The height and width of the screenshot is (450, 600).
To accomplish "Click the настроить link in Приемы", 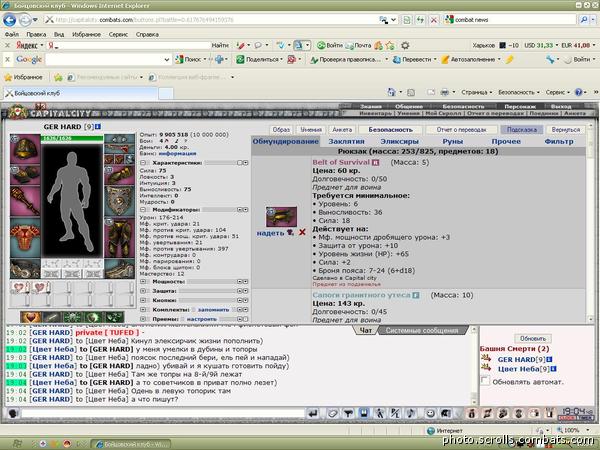I will (x=202, y=319).
